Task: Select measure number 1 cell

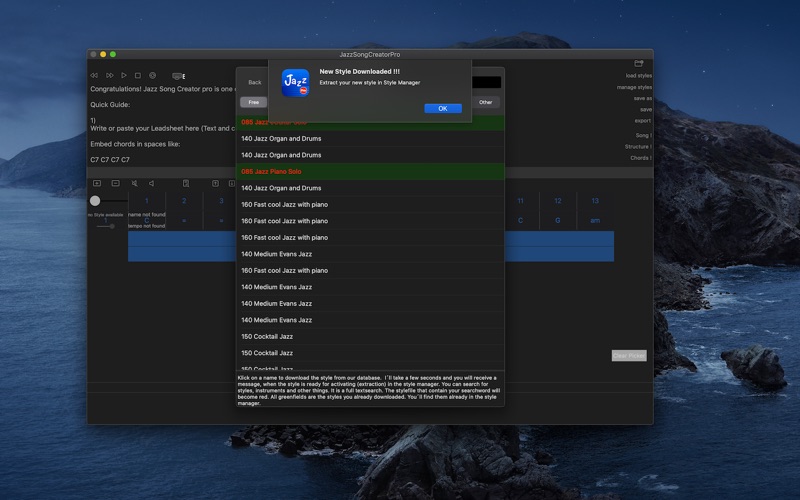Action: coord(146,201)
